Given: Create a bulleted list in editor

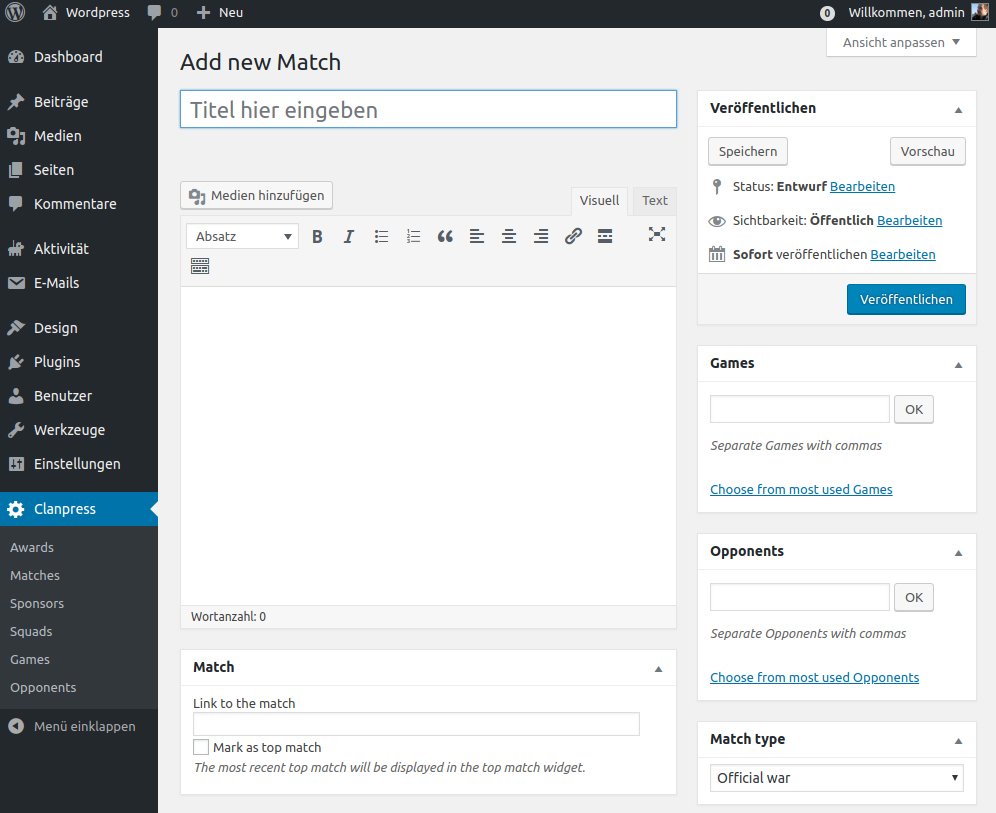Looking at the screenshot, I should (381, 237).
